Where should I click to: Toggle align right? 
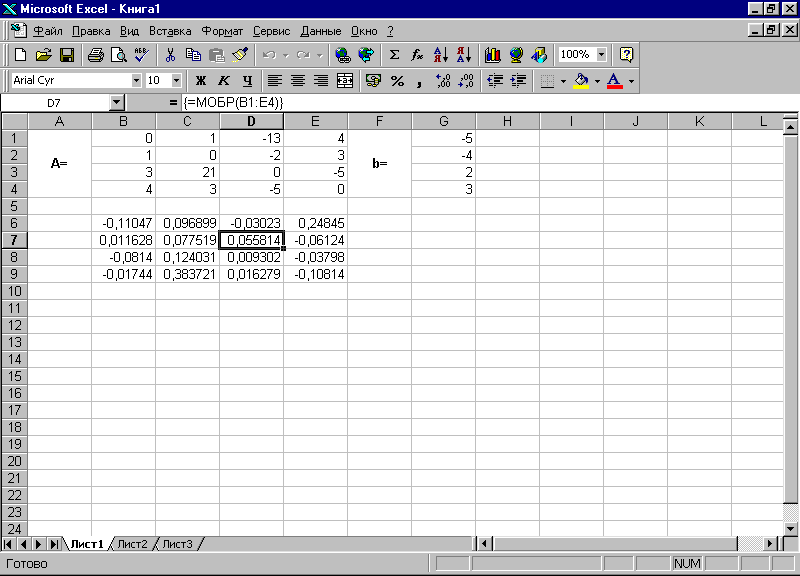click(x=321, y=81)
